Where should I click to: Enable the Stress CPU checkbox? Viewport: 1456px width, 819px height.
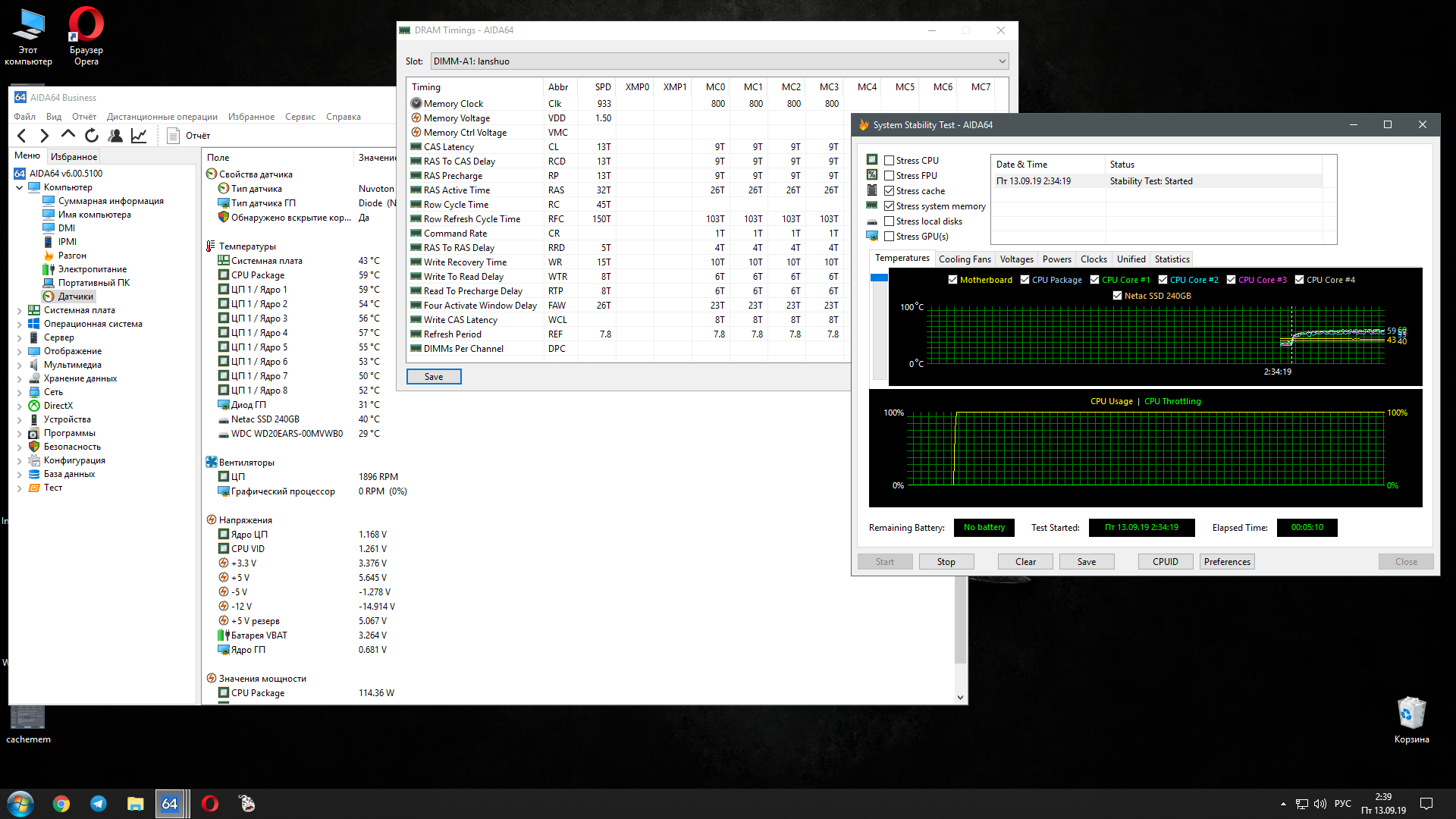point(890,161)
